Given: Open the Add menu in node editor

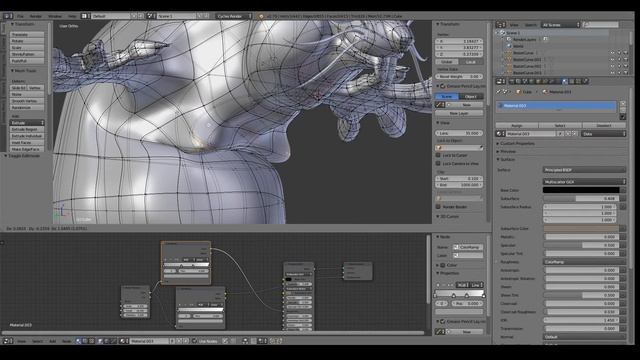Looking at the screenshot, I should 53,341.
